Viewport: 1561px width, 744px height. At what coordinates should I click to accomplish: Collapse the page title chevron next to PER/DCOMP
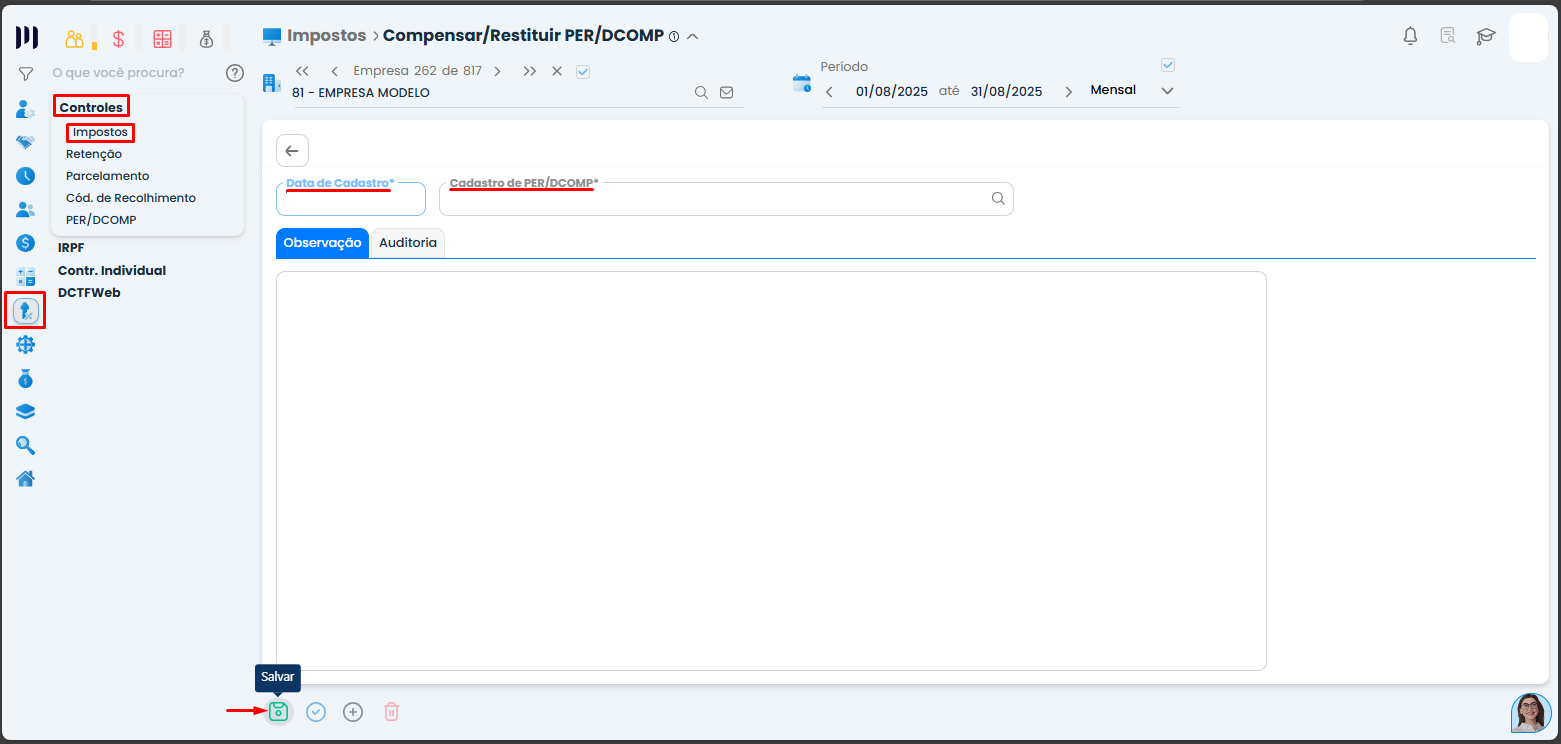pyautogui.click(x=692, y=37)
